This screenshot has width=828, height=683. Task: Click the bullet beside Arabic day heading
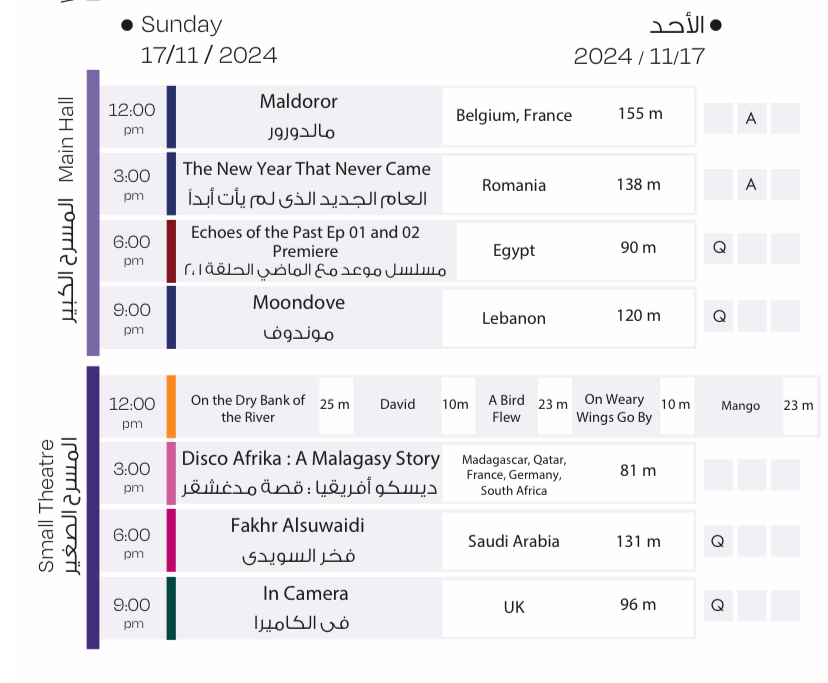click(715, 25)
